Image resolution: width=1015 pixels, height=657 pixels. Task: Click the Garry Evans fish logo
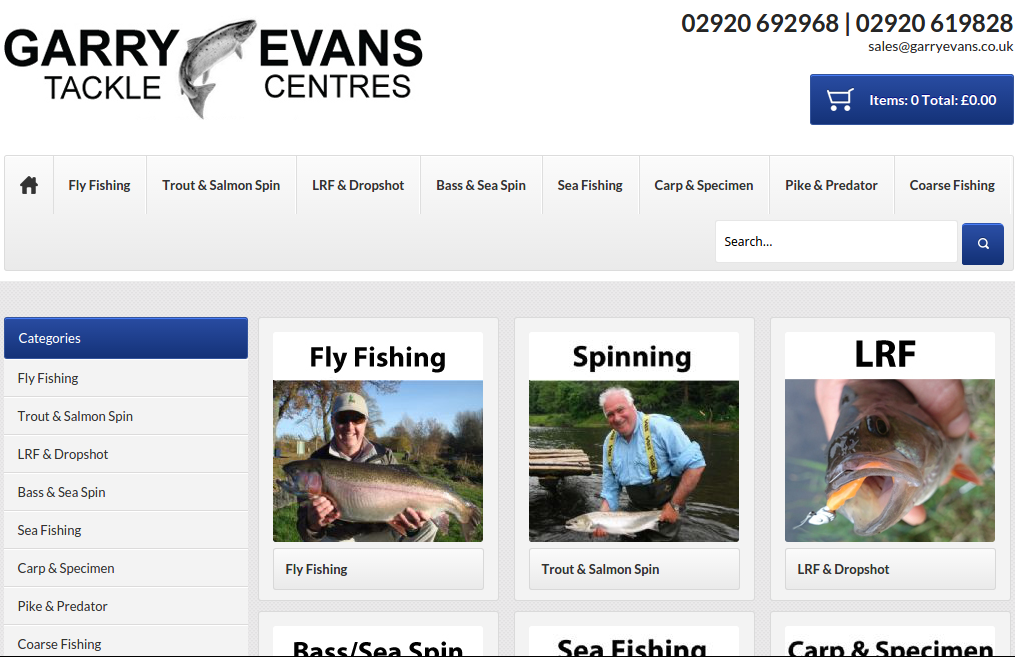pos(213,68)
